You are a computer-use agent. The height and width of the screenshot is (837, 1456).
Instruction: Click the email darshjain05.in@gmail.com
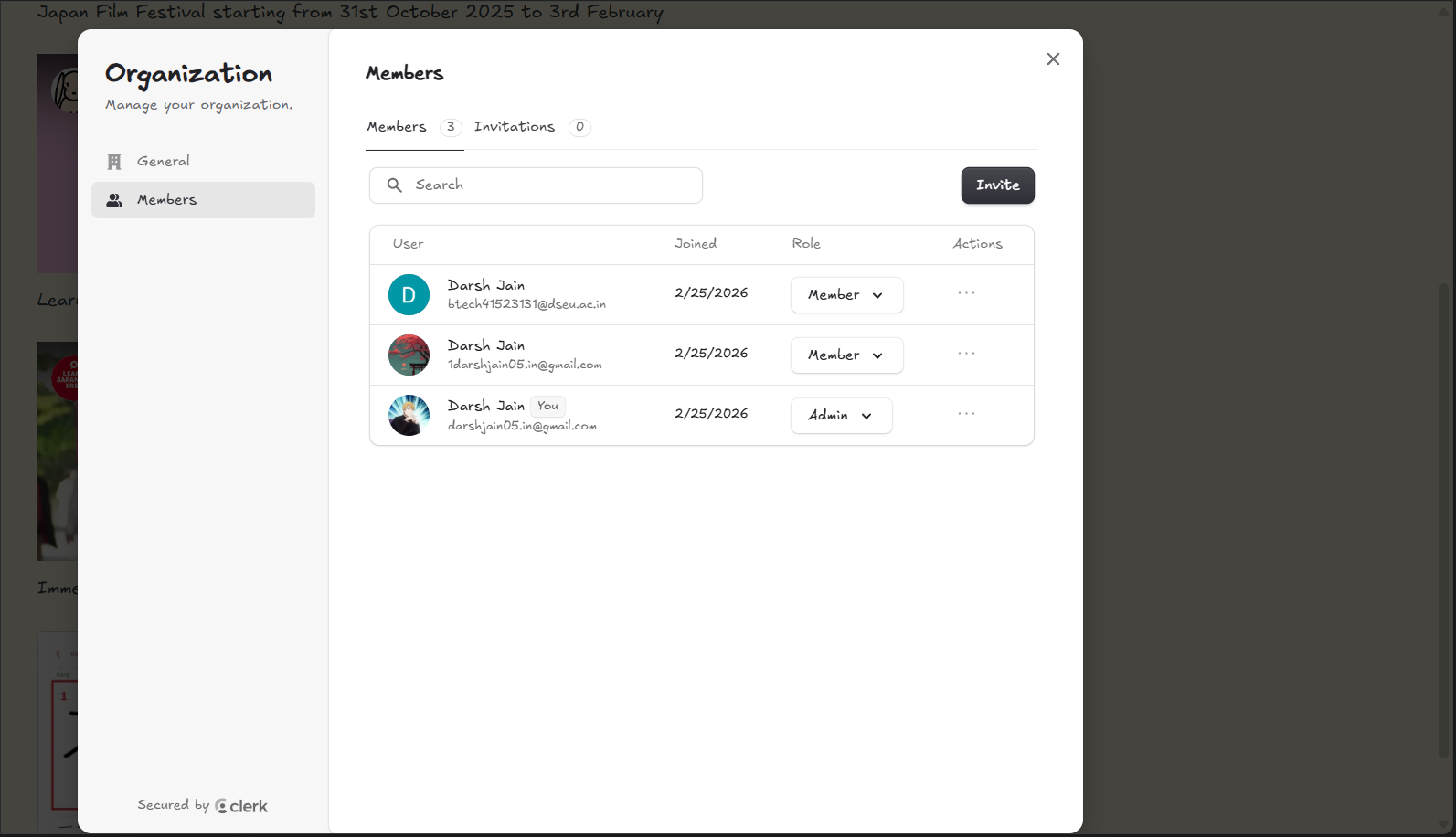pyautogui.click(x=522, y=426)
